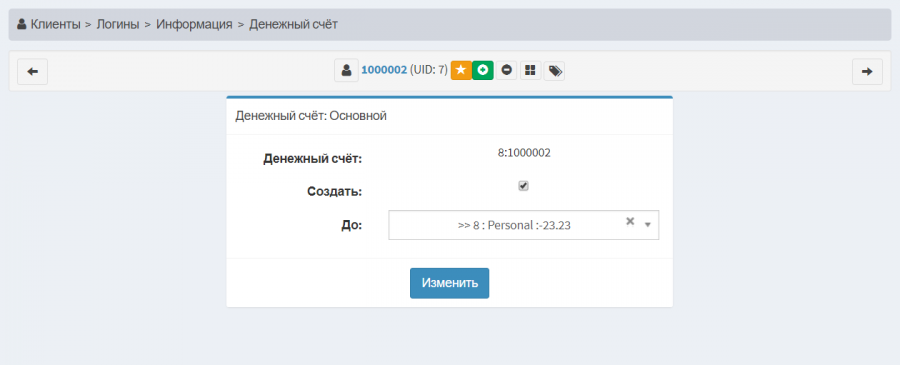
Task: Open the four-square grid icon
Action: coord(530,70)
